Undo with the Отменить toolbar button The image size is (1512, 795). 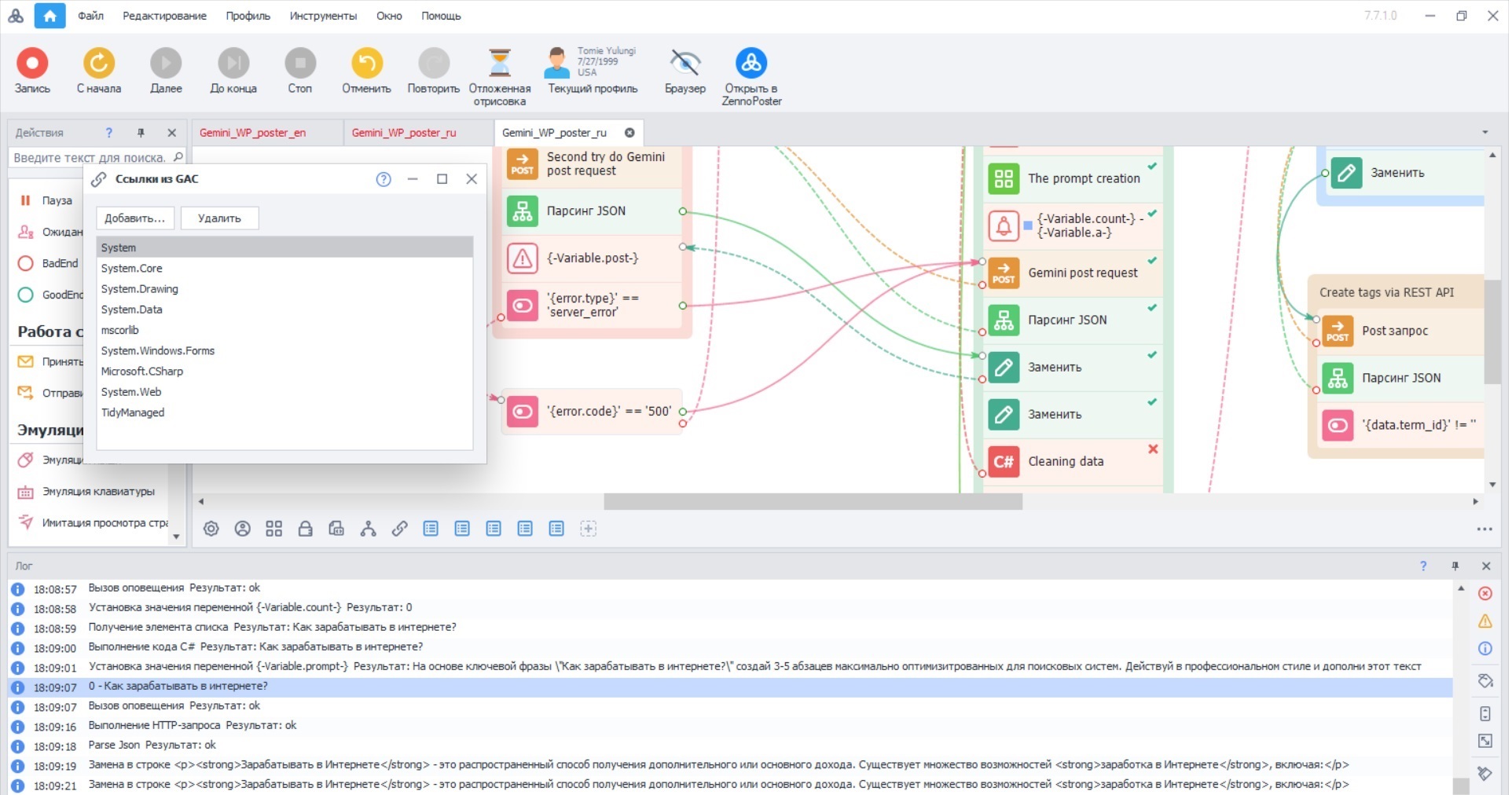tap(366, 71)
